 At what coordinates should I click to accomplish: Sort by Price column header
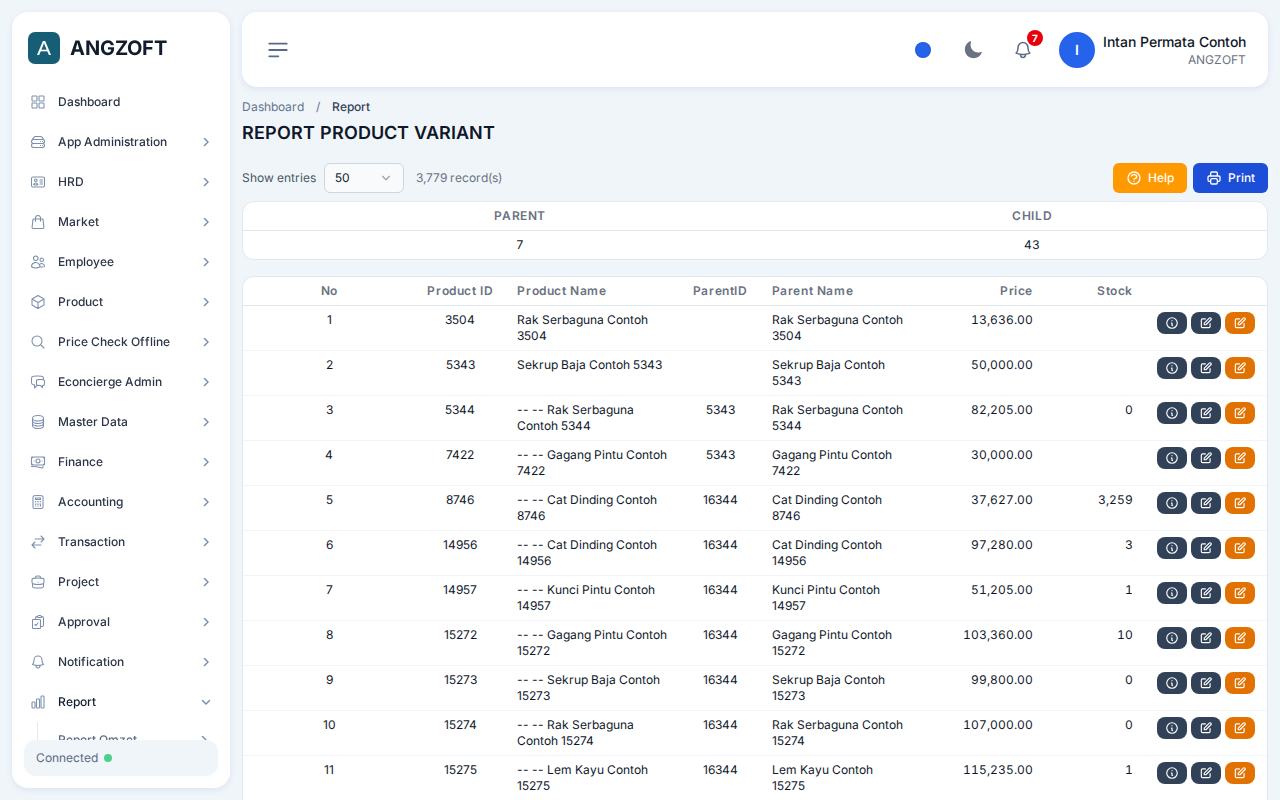tap(1016, 291)
